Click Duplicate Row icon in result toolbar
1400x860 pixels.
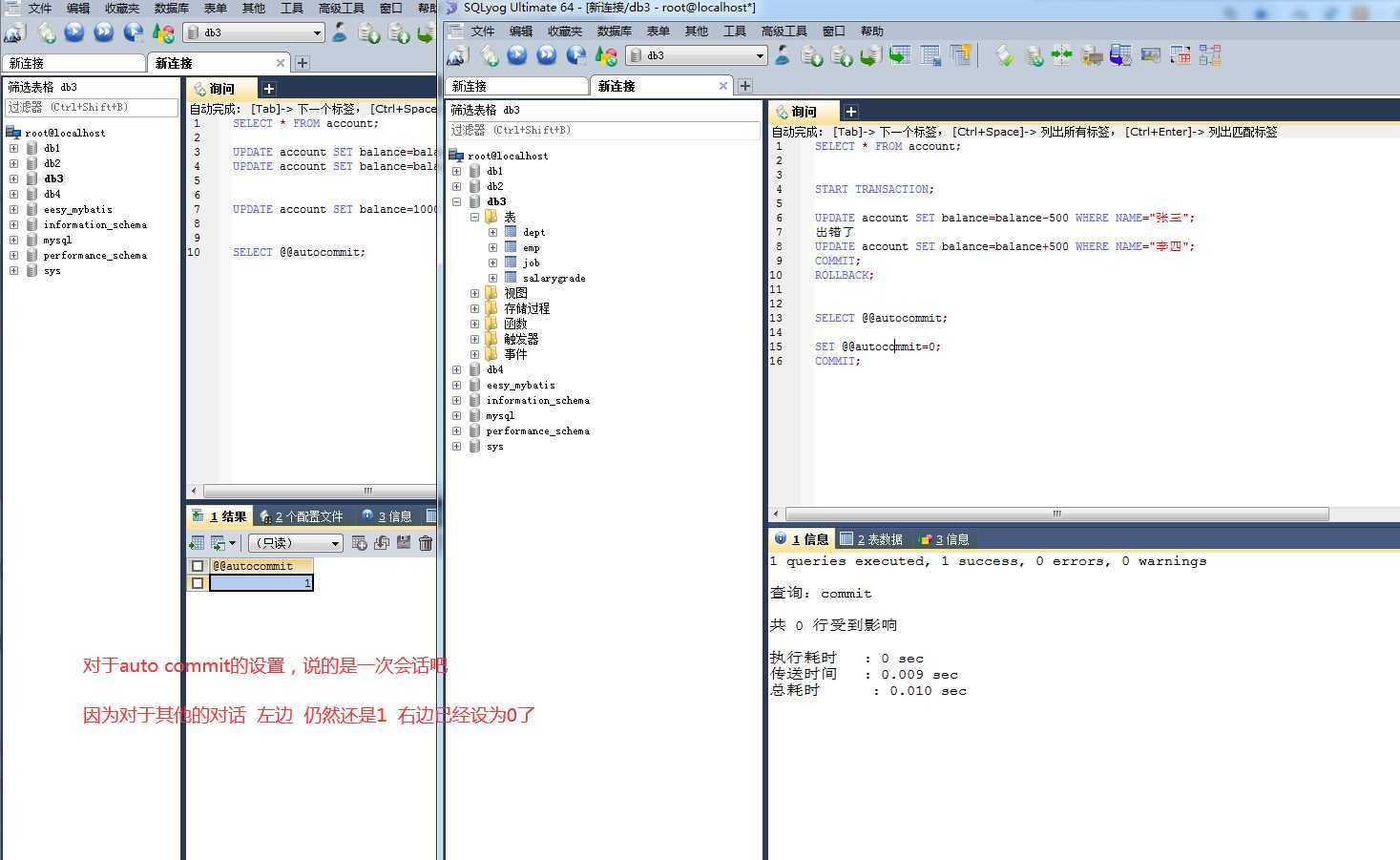[382, 543]
